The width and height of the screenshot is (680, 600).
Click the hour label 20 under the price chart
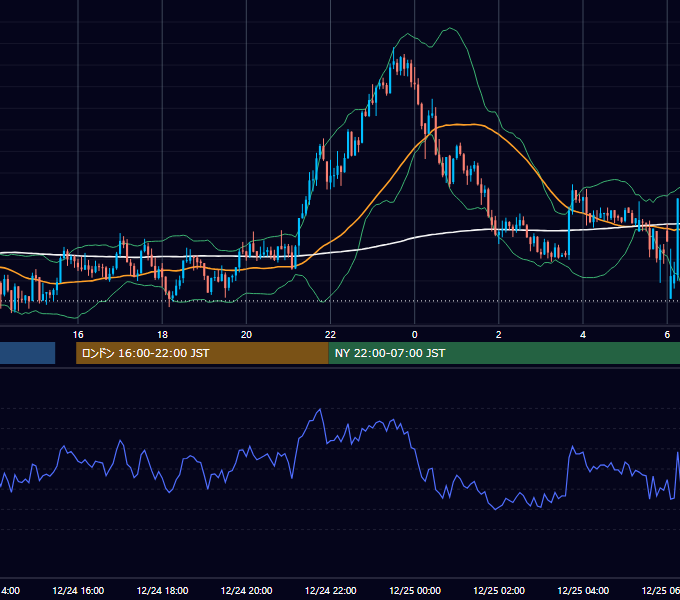246,335
